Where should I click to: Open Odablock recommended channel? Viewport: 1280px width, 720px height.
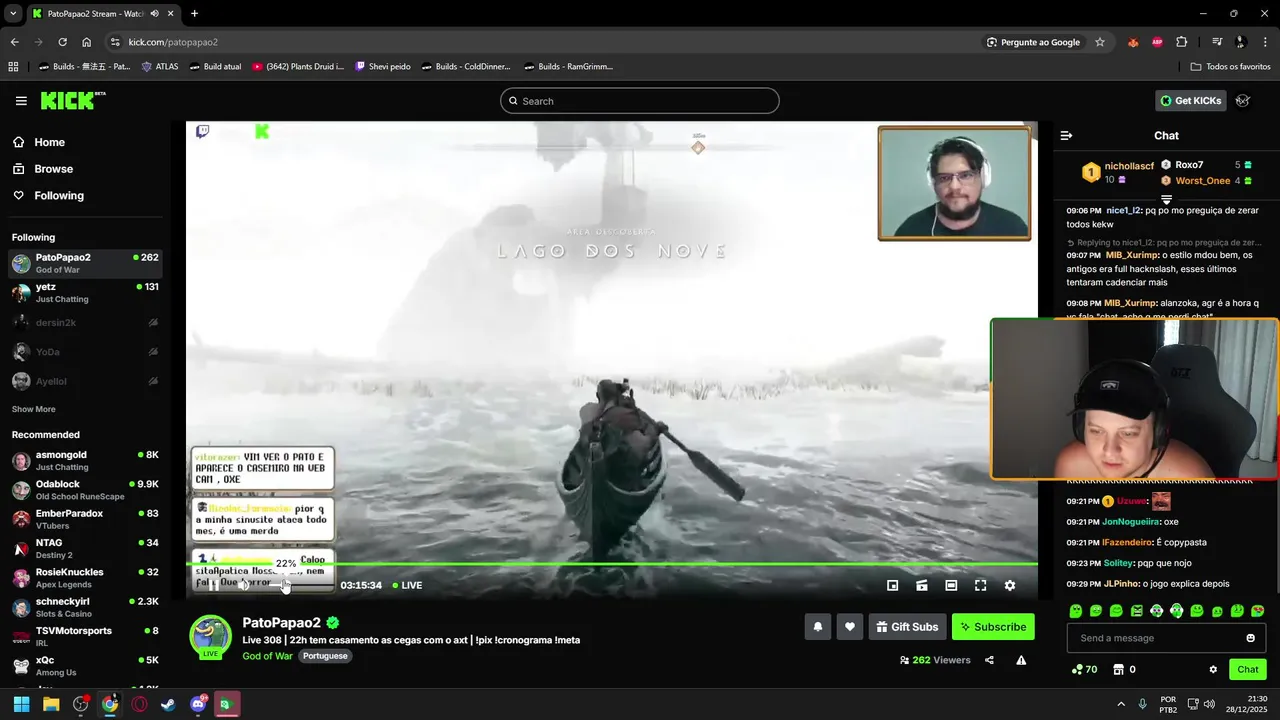(x=85, y=490)
